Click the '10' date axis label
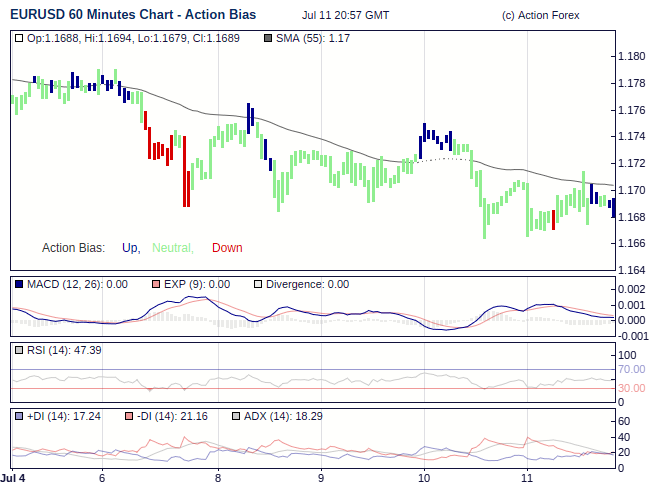Screen dimensions: 650x489 (x=424, y=478)
